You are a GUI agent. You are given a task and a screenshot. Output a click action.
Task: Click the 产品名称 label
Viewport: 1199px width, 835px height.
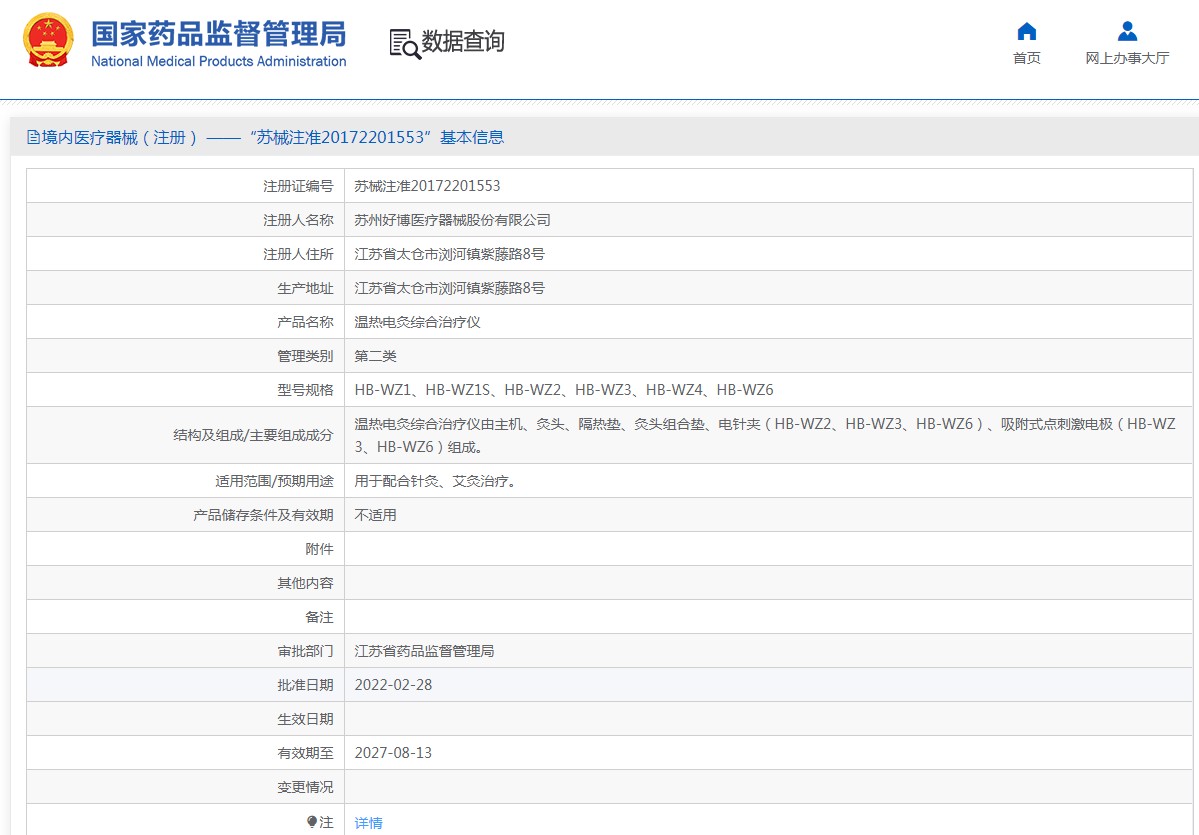pos(305,322)
